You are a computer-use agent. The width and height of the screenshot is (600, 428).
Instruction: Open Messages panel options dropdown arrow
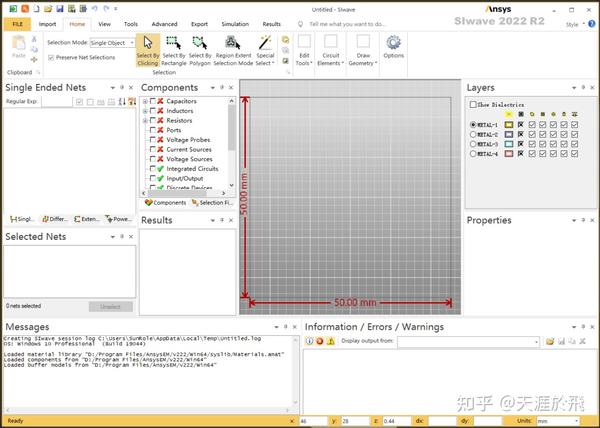pyautogui.click(x=276, y=327)
